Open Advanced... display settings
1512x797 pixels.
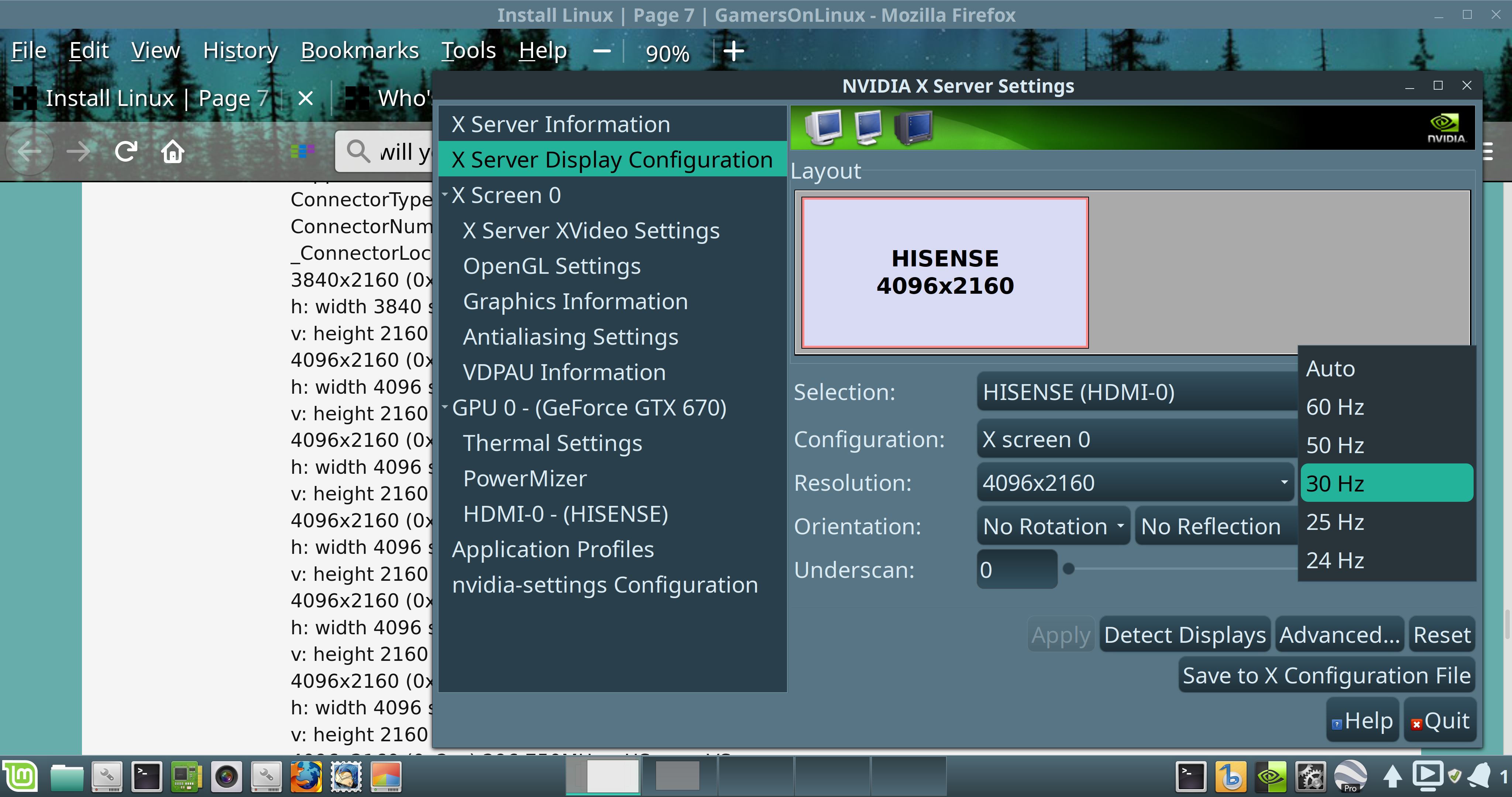coord(1340,634)
